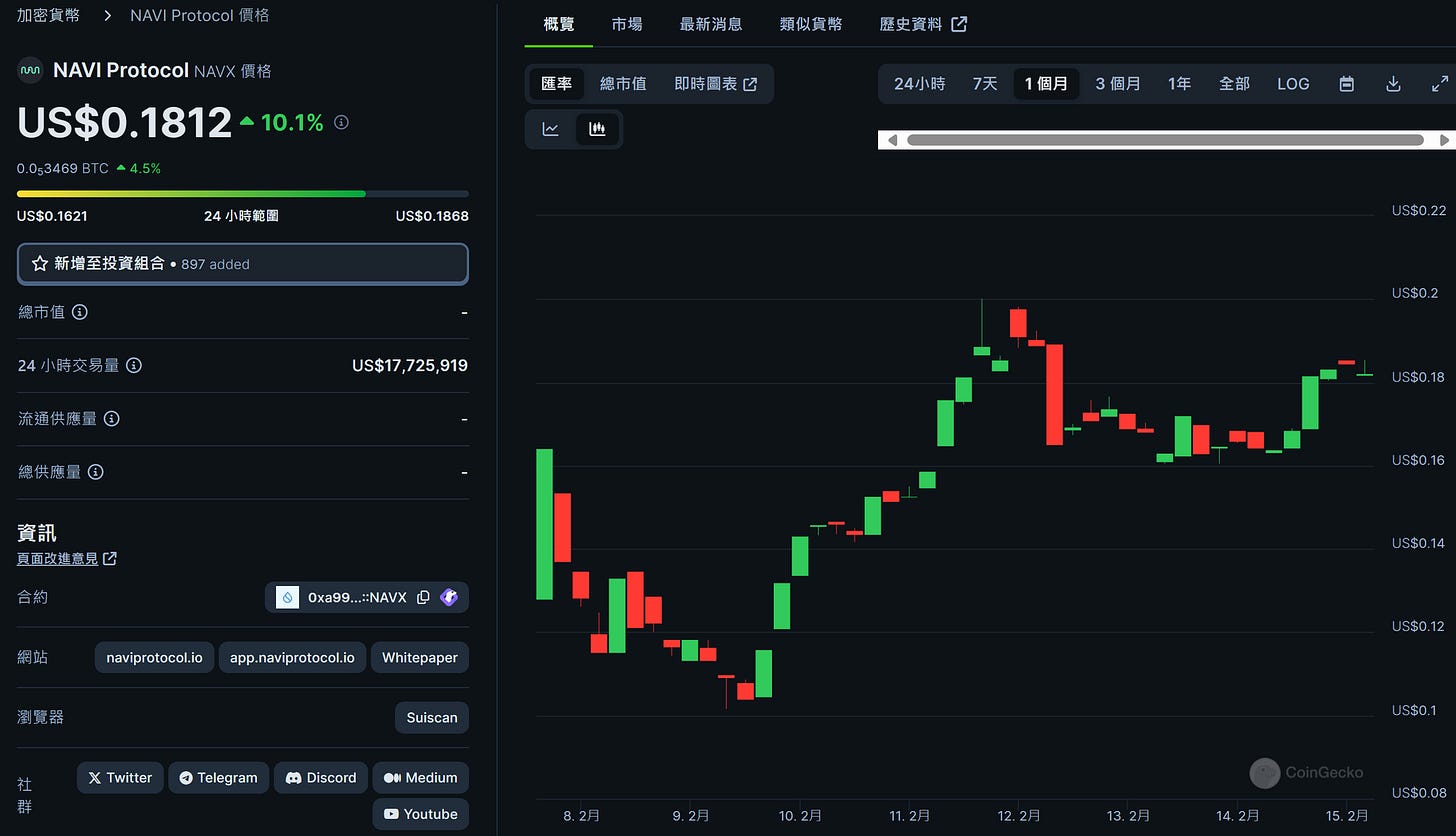Open the 歷史資料 tab
Image resolution: width=1456 pixels, height=836 pixels.
(922, 24)
